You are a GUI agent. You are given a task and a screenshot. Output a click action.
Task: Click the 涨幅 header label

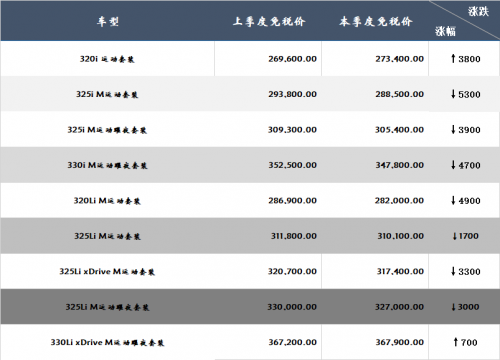445,31
